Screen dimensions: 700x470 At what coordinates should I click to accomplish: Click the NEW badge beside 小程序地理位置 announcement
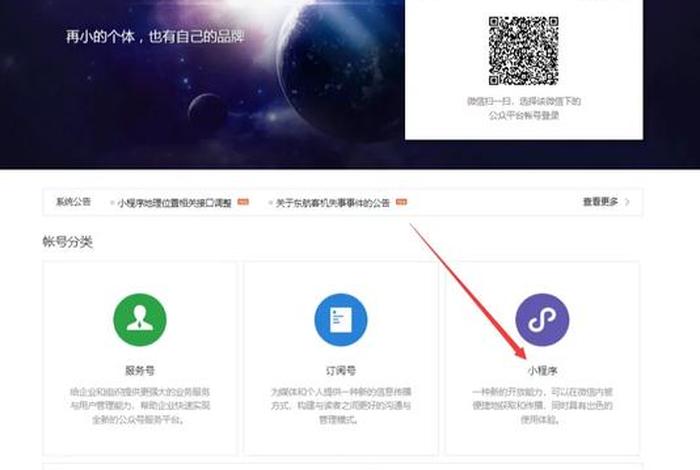click(x=243, y=202)
